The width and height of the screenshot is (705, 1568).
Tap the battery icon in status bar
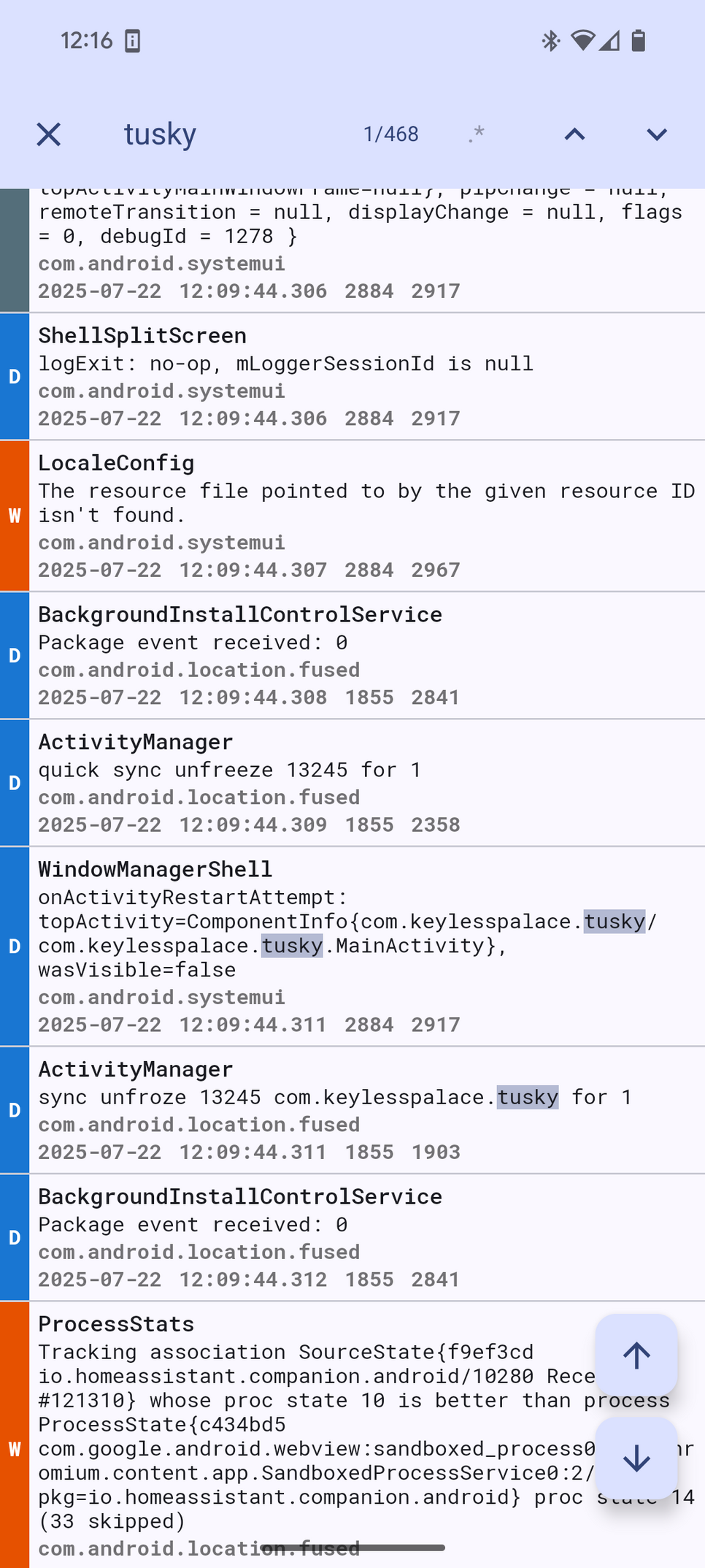(x=639, y=41)
